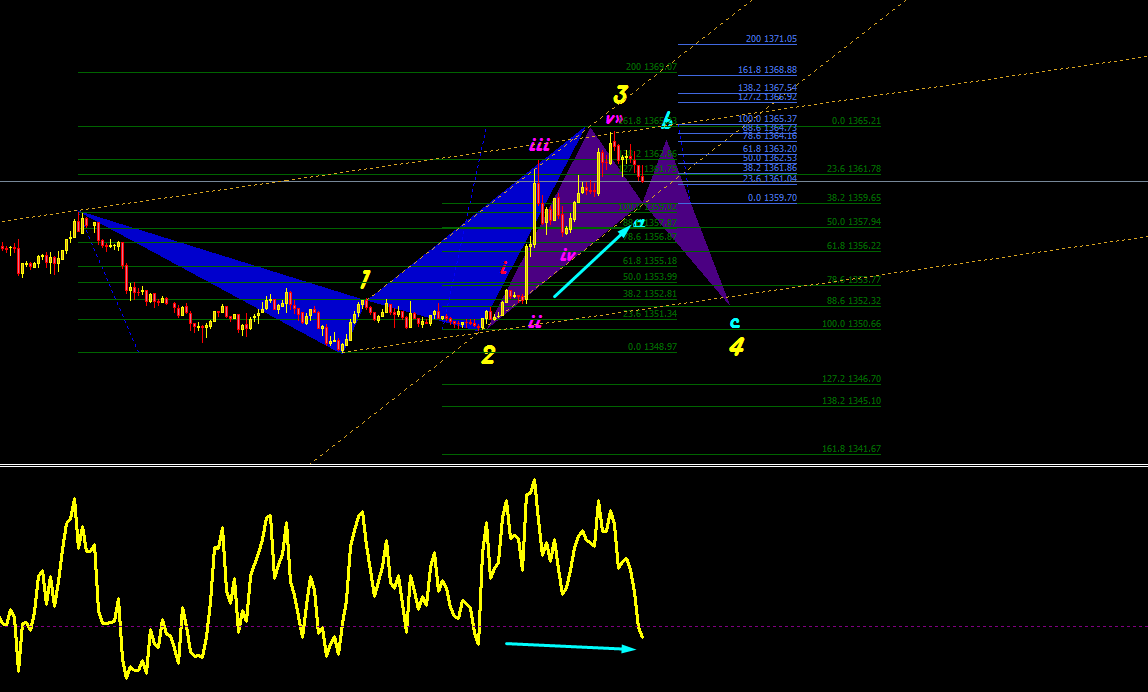Select the 127.2 1346.70 Fibonacci level
Viewport: 1148px width, 692px height.
tap(851, 379)
